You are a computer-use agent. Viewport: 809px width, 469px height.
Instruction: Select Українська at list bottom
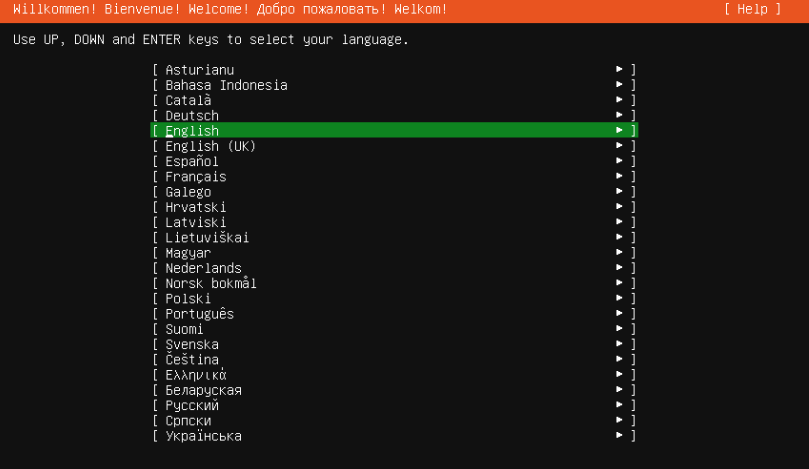click(x=394, y=435)
